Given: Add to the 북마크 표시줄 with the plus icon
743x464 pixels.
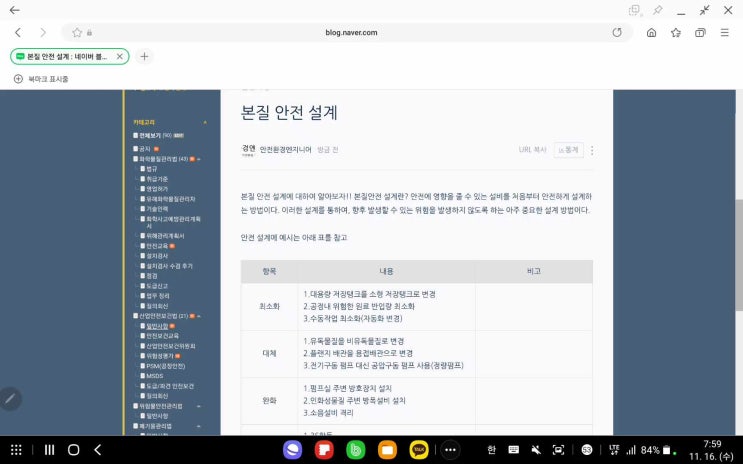Looking at the screenshot, I should 18,79.
